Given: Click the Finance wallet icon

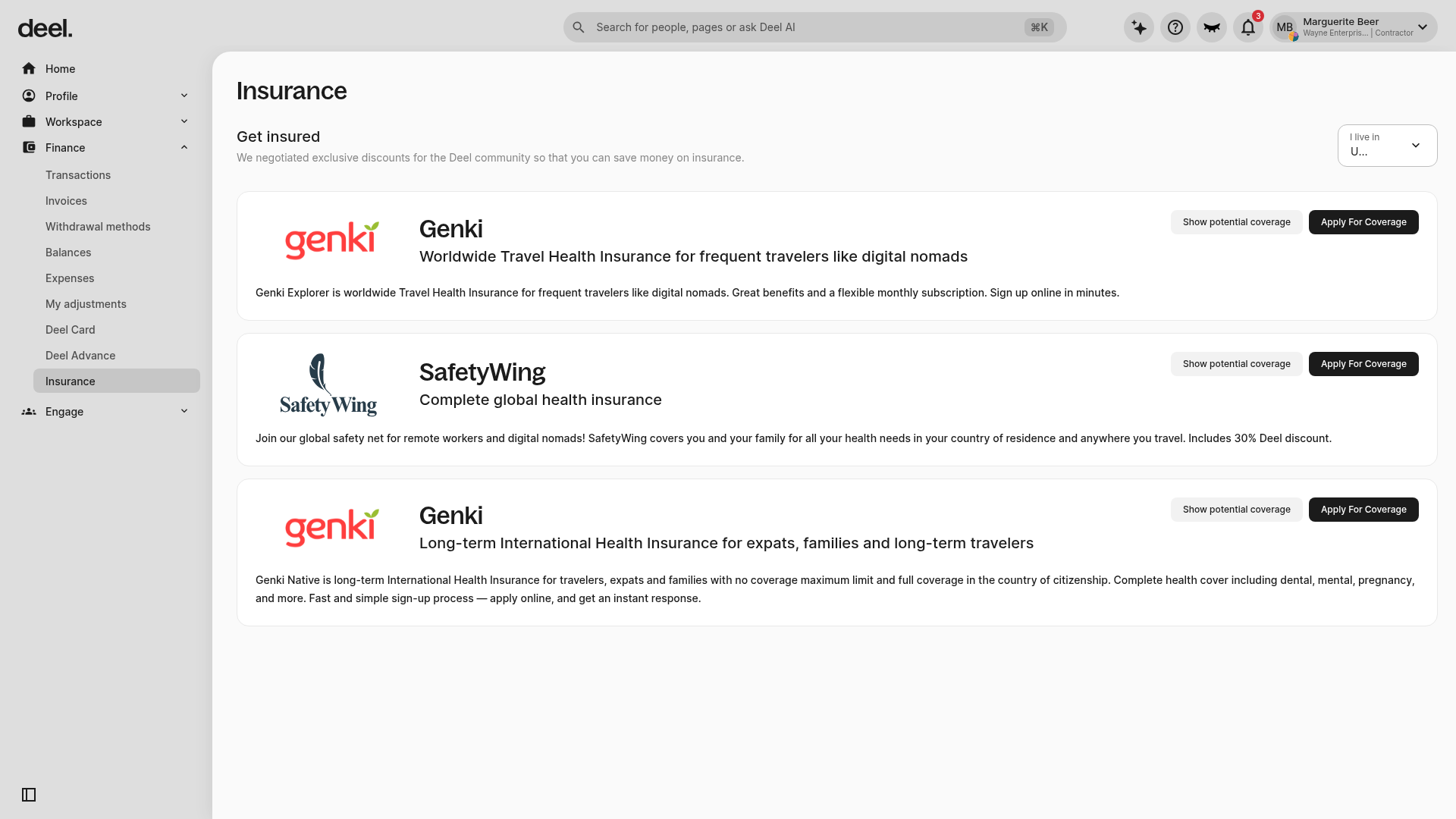Looking at the screenshot, I should pos(29,148).
